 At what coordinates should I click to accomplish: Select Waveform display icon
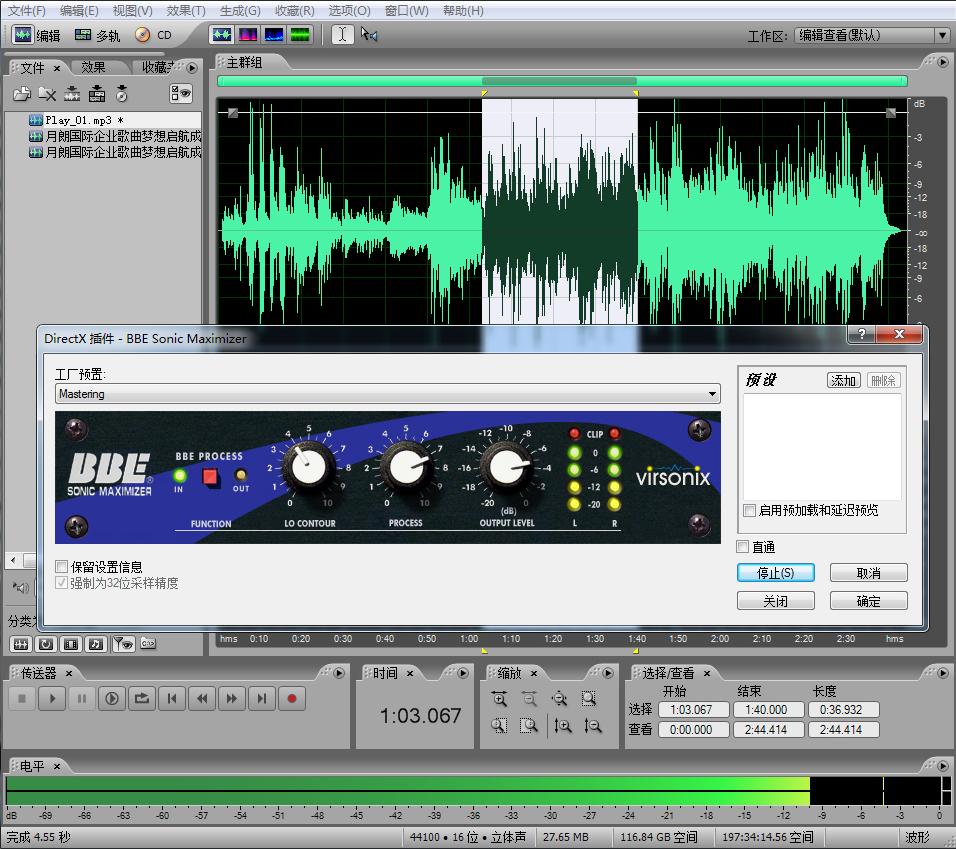coord(221,35)
